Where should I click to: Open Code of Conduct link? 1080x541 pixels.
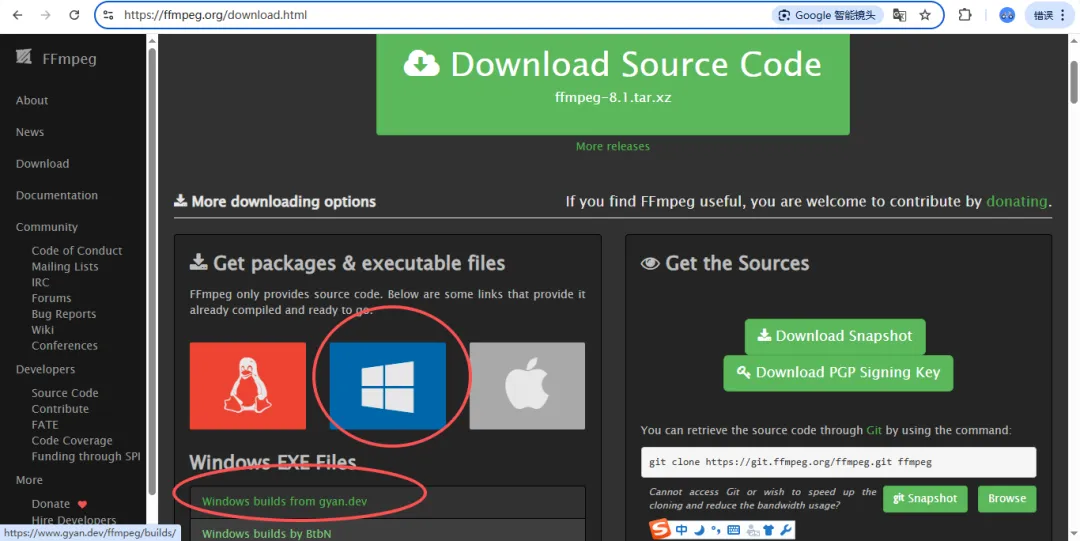pyautogui.click(x=76, y=251)
